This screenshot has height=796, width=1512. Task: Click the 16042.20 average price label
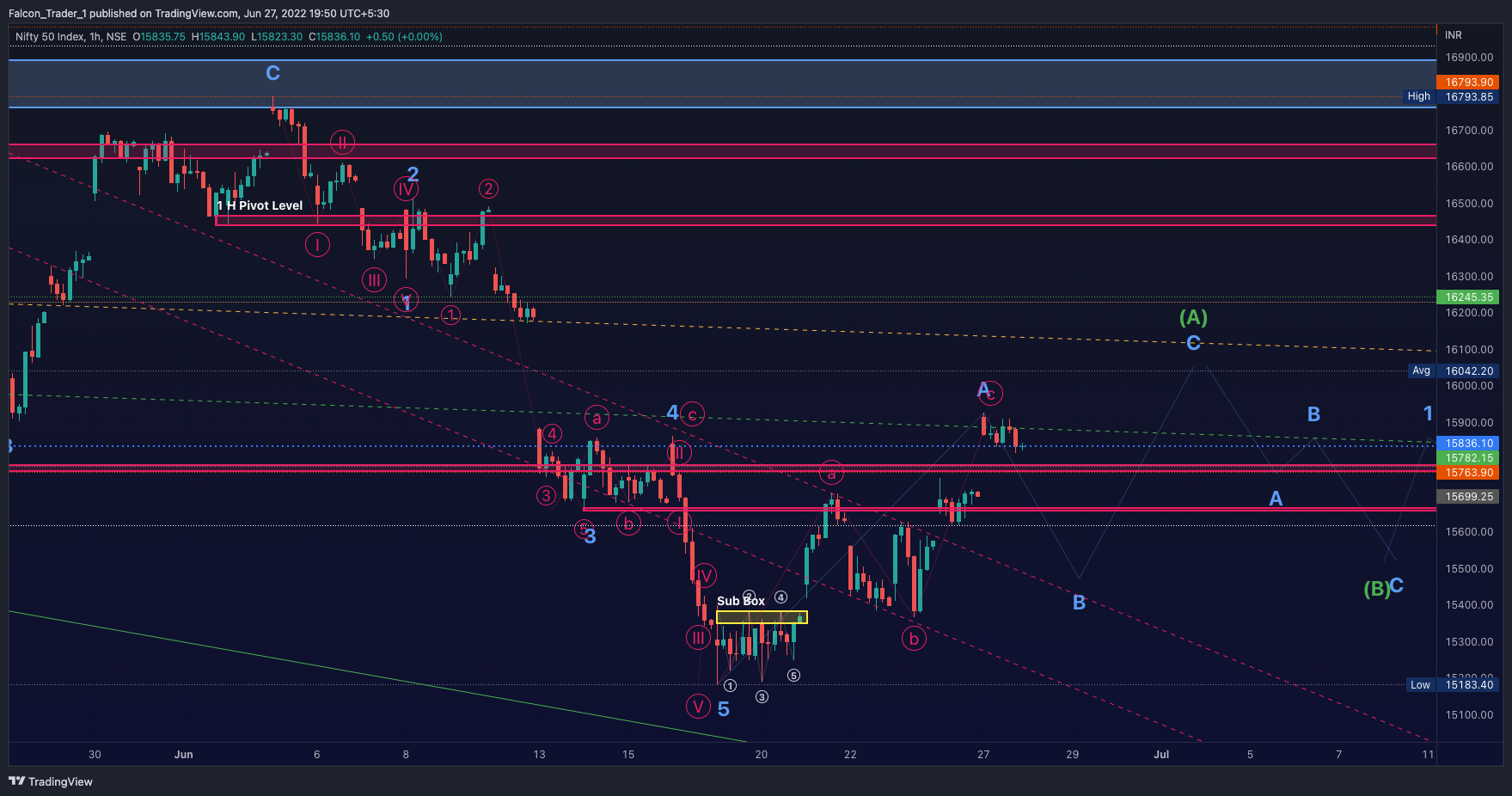[x=1468, y=371]
